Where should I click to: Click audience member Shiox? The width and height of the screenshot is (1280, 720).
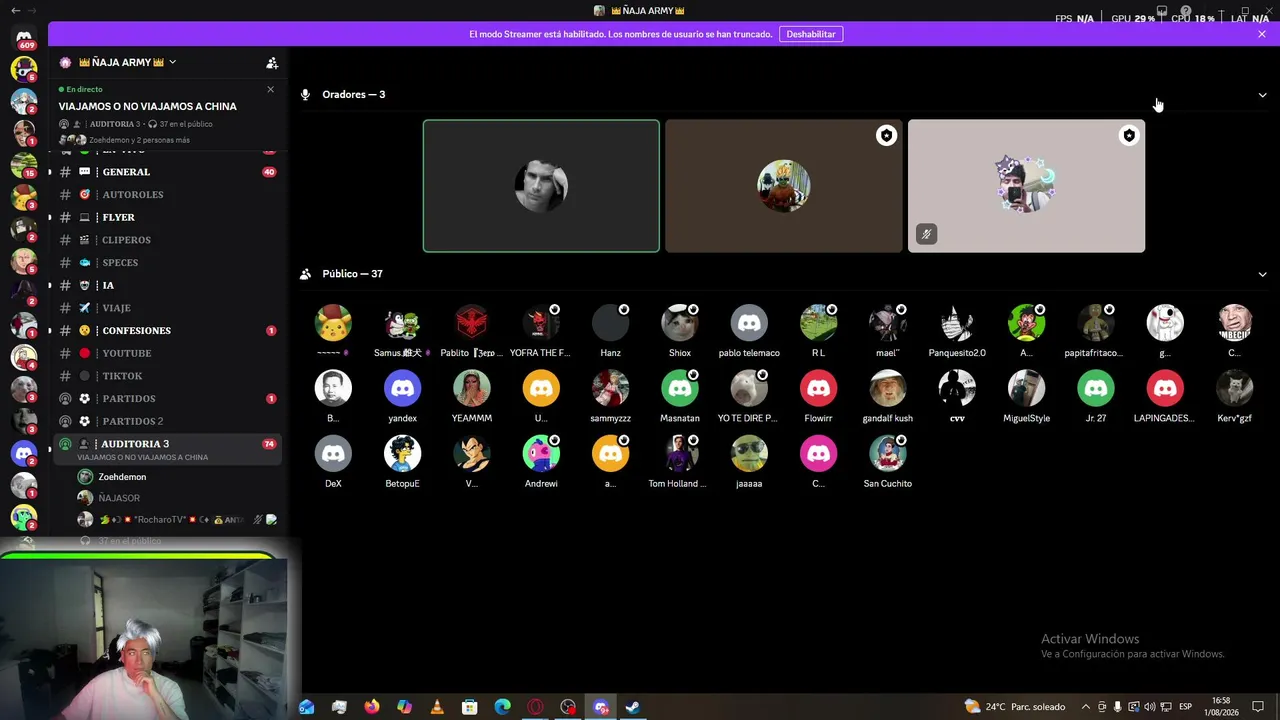pyautogui.click(x=680, y=331)
